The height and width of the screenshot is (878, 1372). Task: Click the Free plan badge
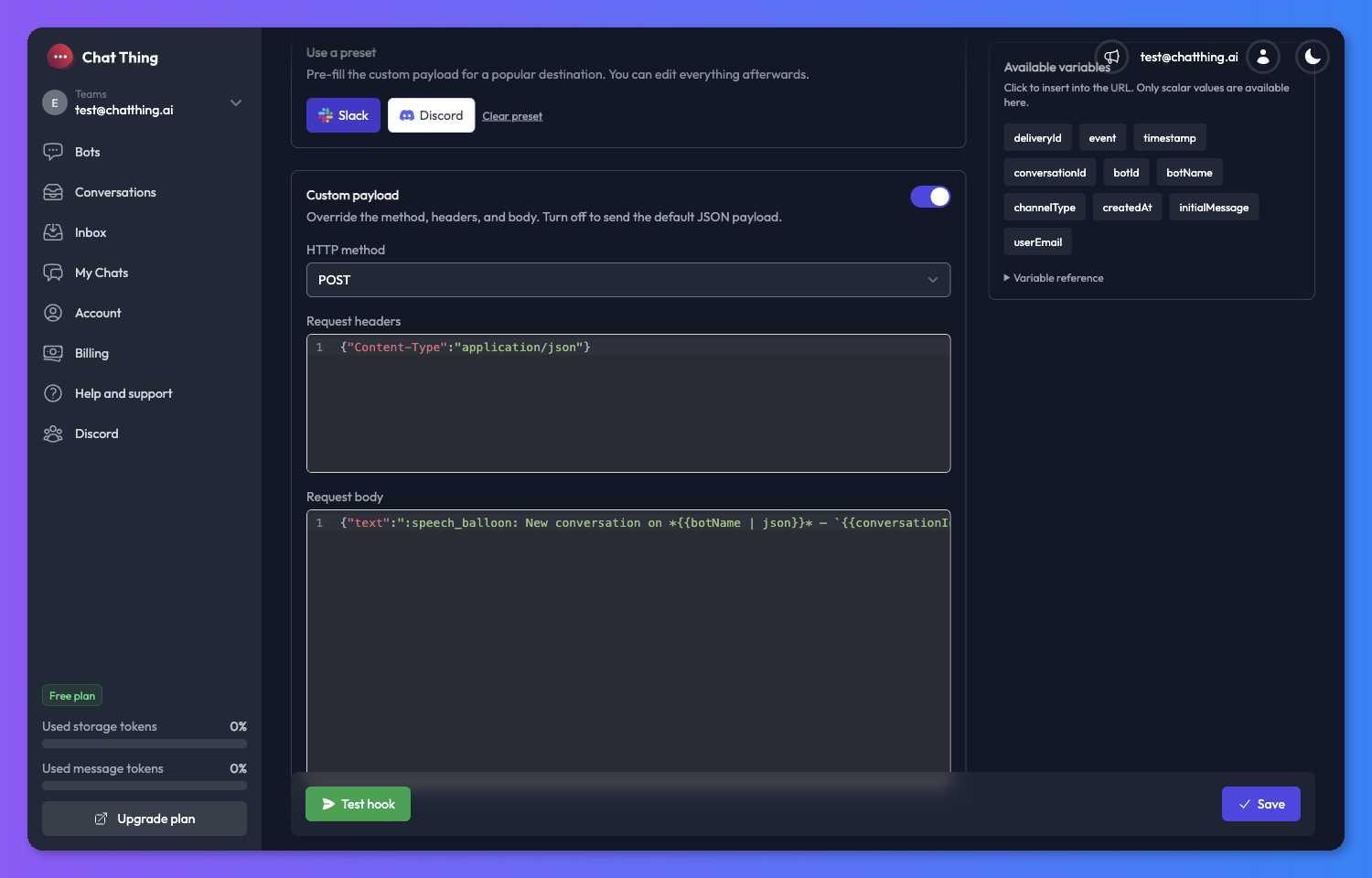tap(72, 696)
